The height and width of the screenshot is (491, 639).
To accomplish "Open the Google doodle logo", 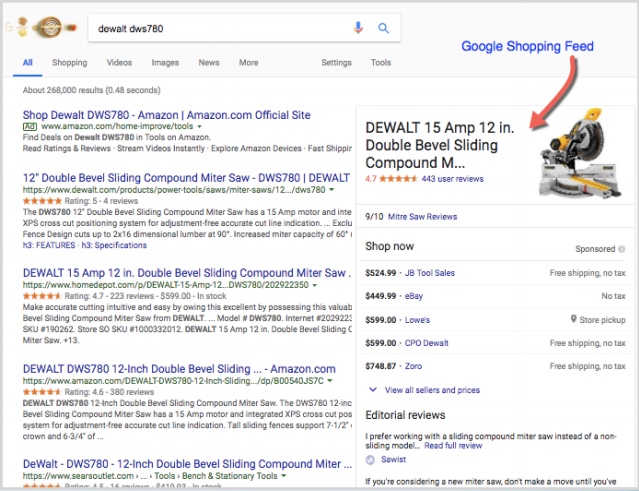I will point(41,27).
